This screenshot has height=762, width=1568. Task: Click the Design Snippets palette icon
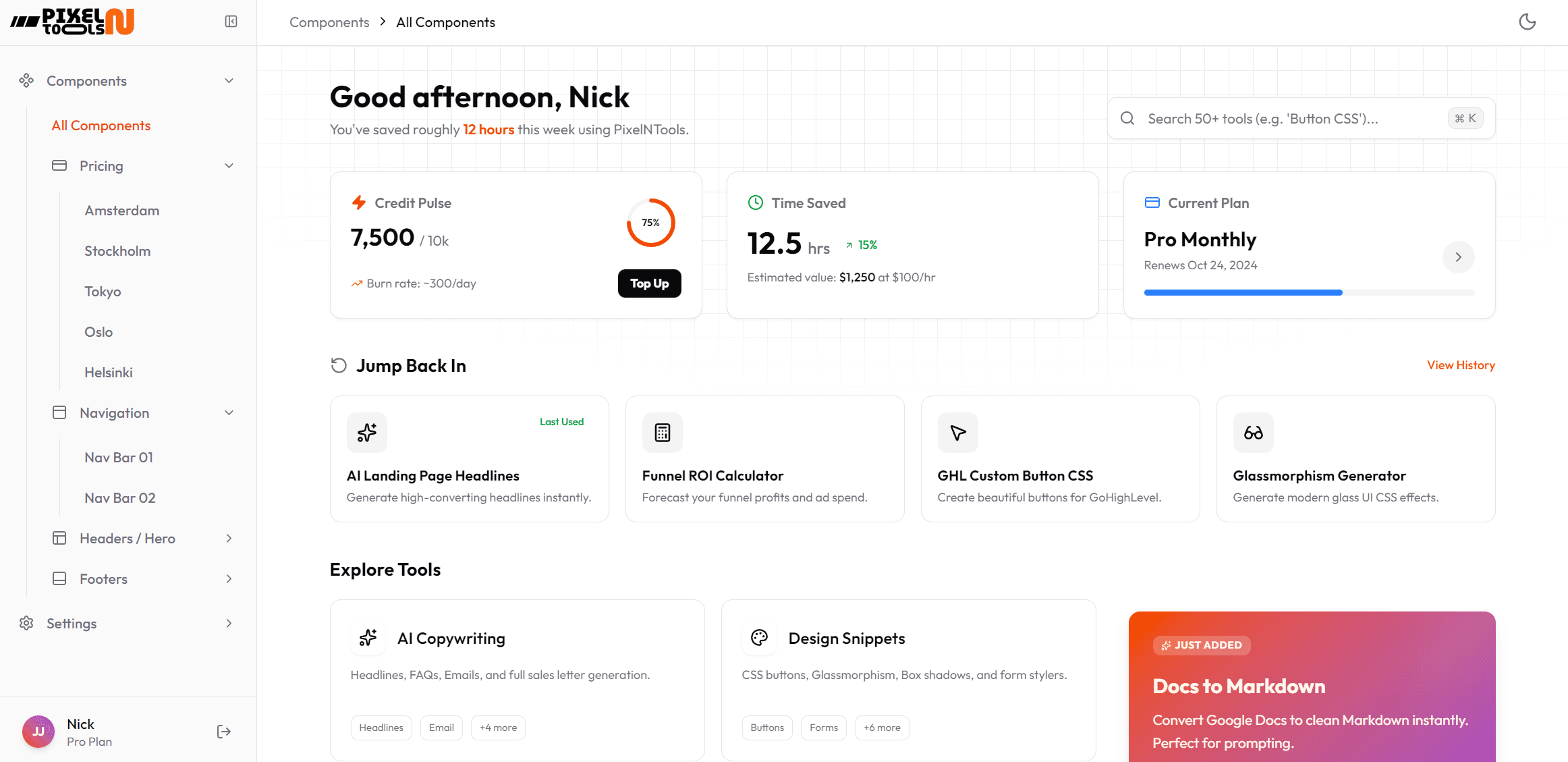759,638
